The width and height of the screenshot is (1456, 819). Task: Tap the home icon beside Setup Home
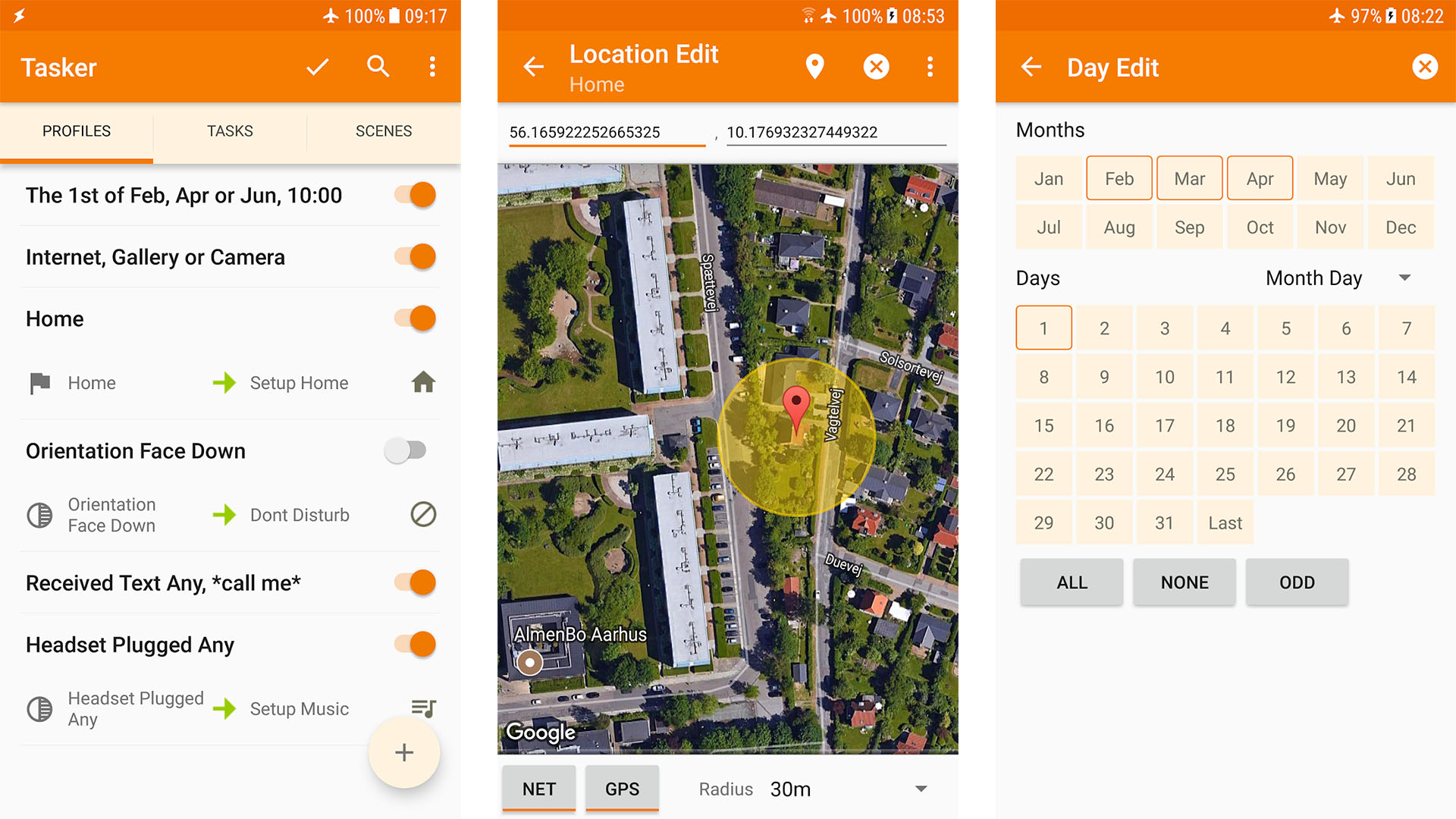423,382
